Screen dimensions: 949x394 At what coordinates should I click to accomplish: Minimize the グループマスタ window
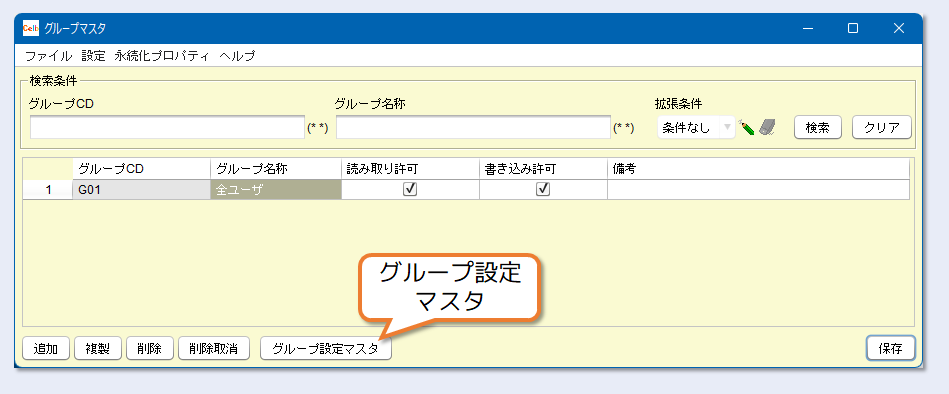(808, 28)
